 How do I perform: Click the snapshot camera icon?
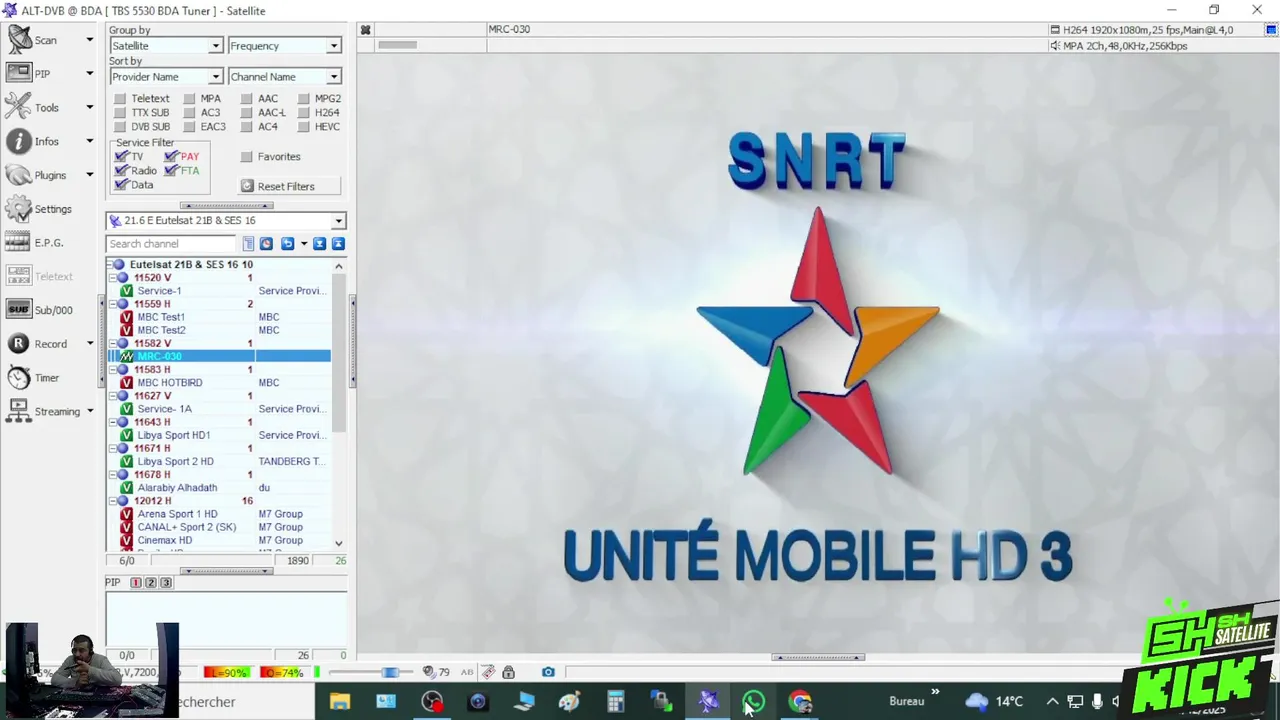click(548, 672)
